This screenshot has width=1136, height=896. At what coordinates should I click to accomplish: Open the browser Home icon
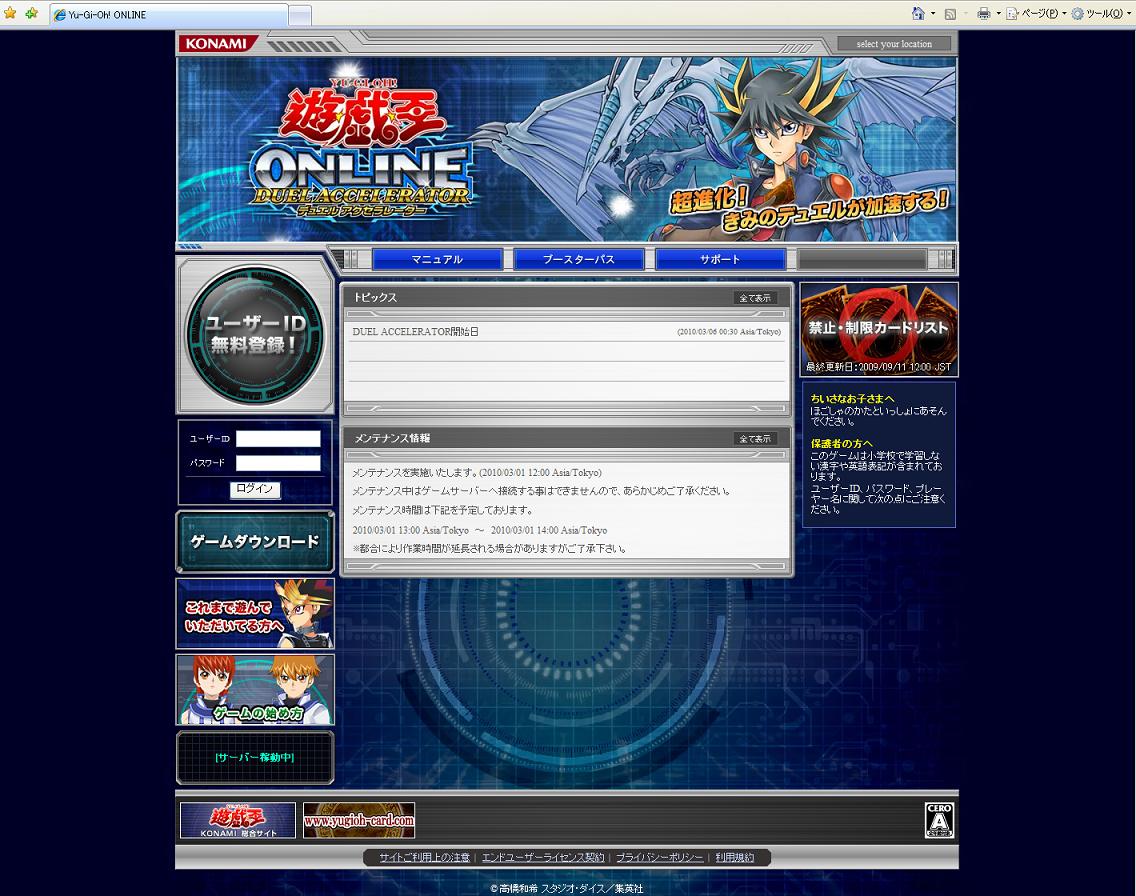point(918,13)
